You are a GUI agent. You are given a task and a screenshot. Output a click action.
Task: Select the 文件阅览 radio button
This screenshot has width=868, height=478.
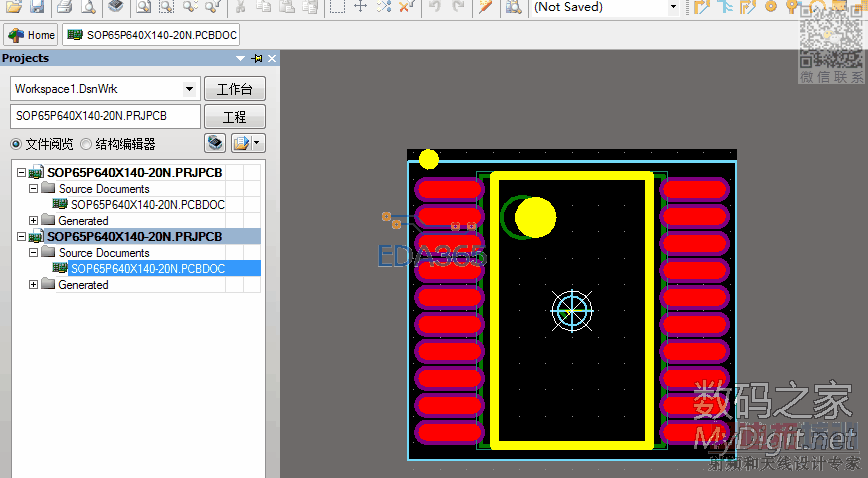pyautogui.click(x=16, y=144)
